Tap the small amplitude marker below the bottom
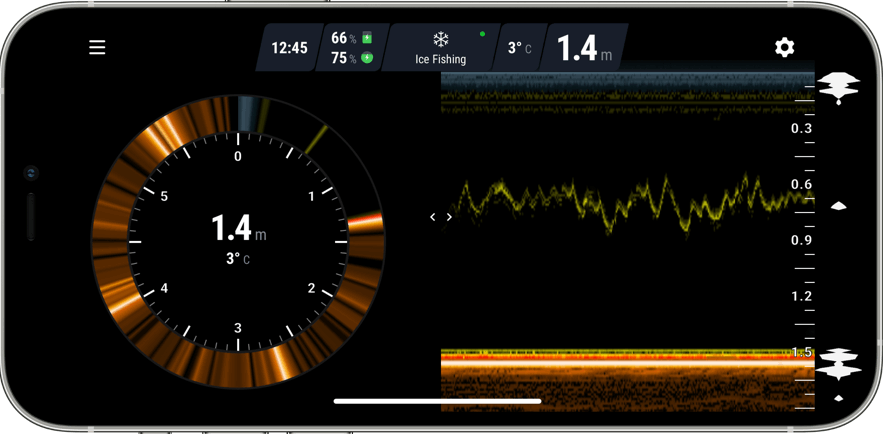 point(839,398)
